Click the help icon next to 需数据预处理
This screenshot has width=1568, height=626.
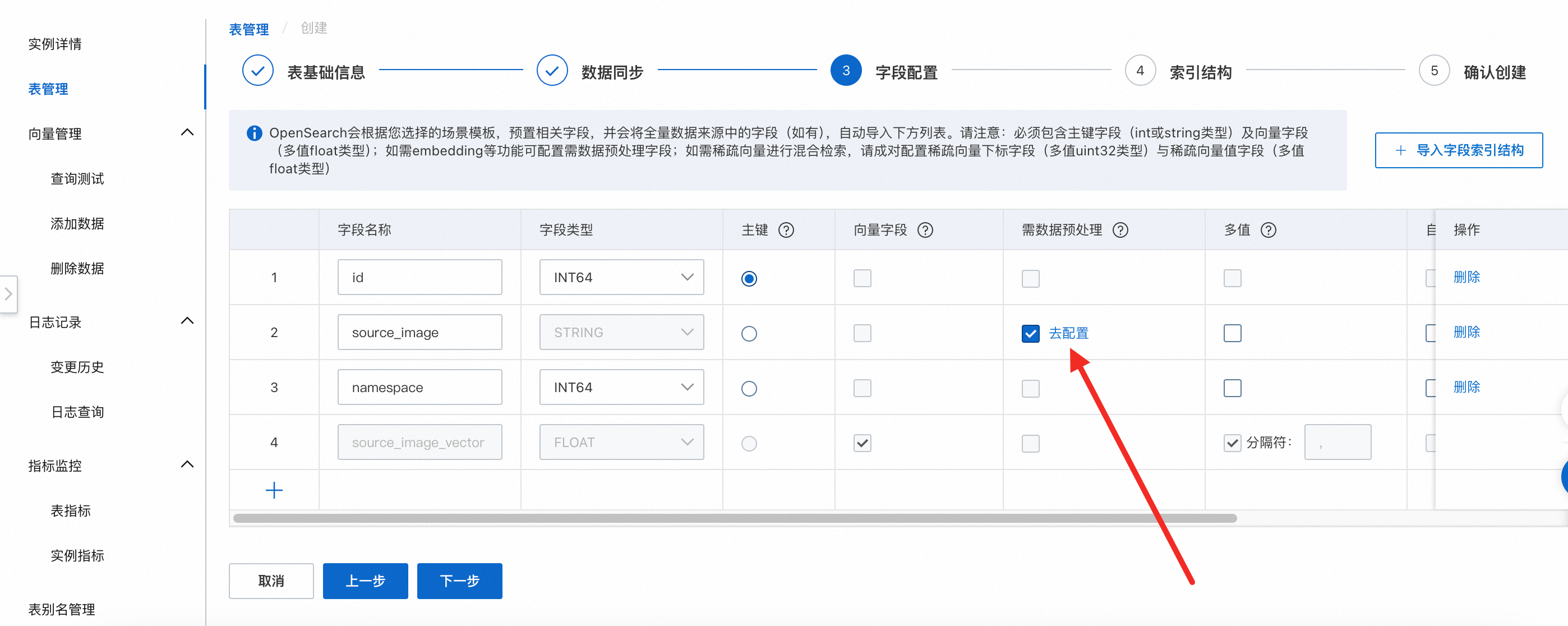click(x=1119, y=230)
